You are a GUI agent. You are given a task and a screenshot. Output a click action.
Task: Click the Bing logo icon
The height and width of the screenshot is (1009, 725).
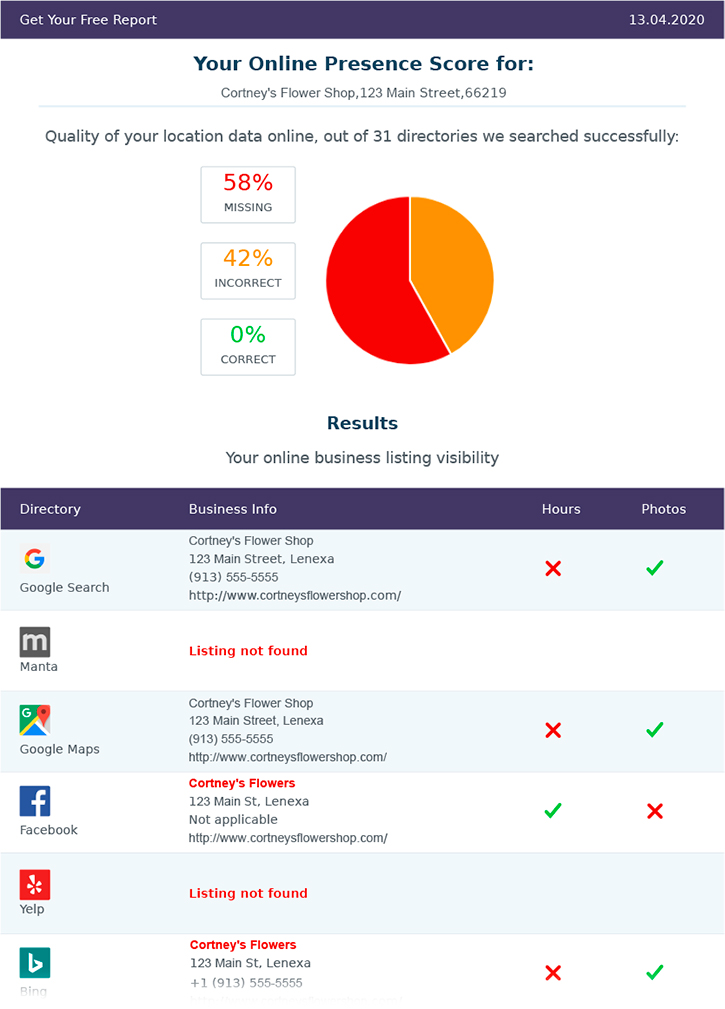click(35, 963)
